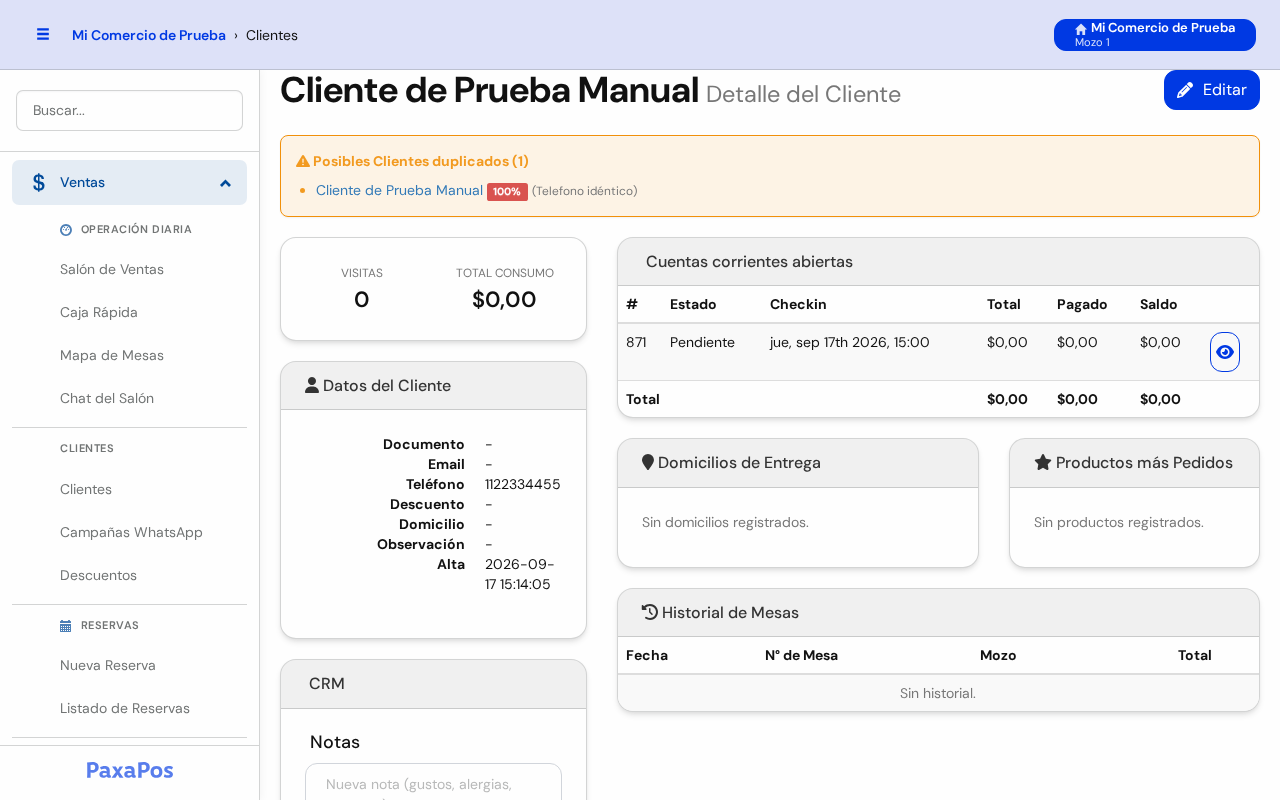Open Campañas WhatsApp
Screen dimensions: 1280x800
[x=131, y=532]
